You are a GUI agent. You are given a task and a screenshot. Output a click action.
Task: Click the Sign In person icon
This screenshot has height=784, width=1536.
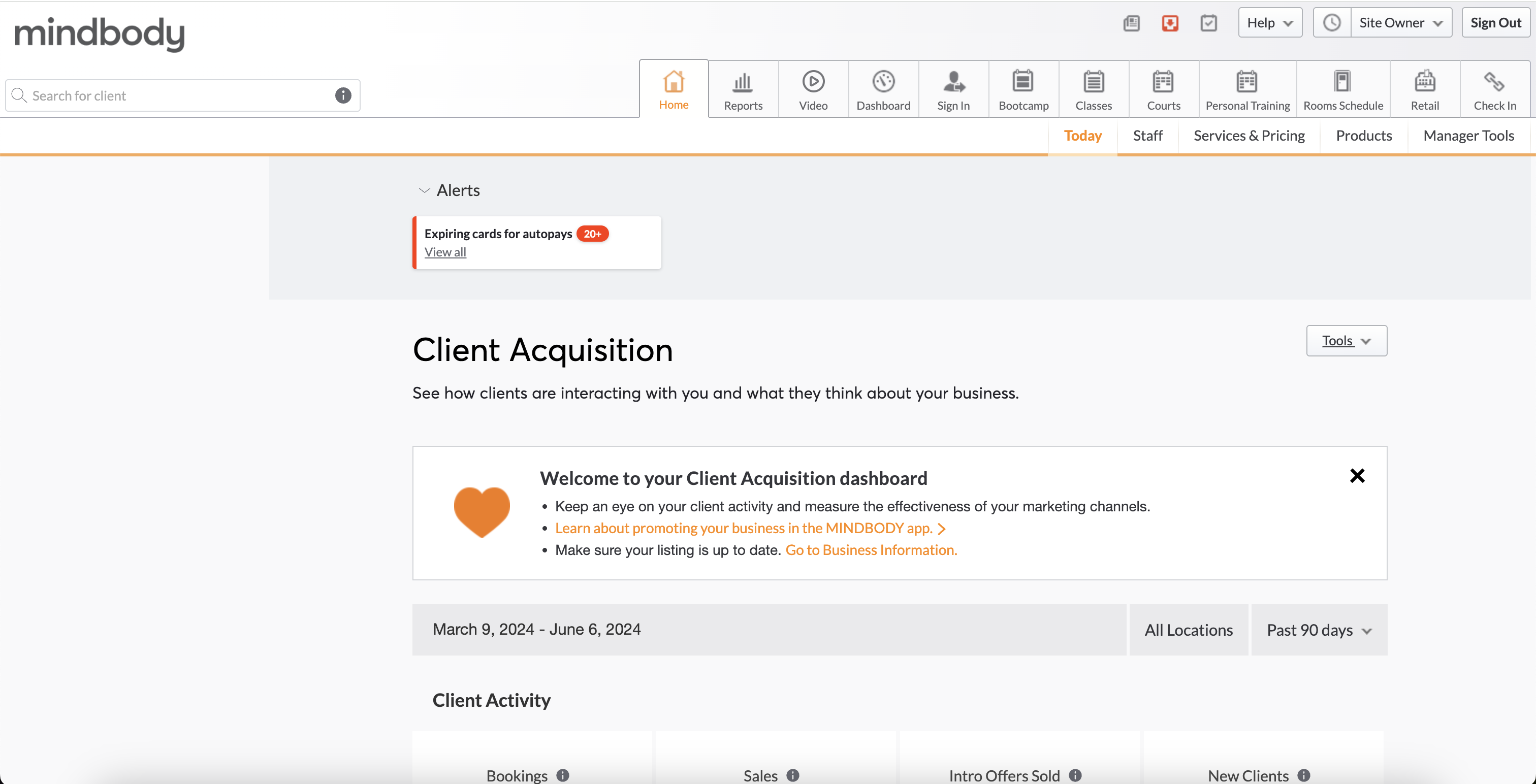pos(953,82)
